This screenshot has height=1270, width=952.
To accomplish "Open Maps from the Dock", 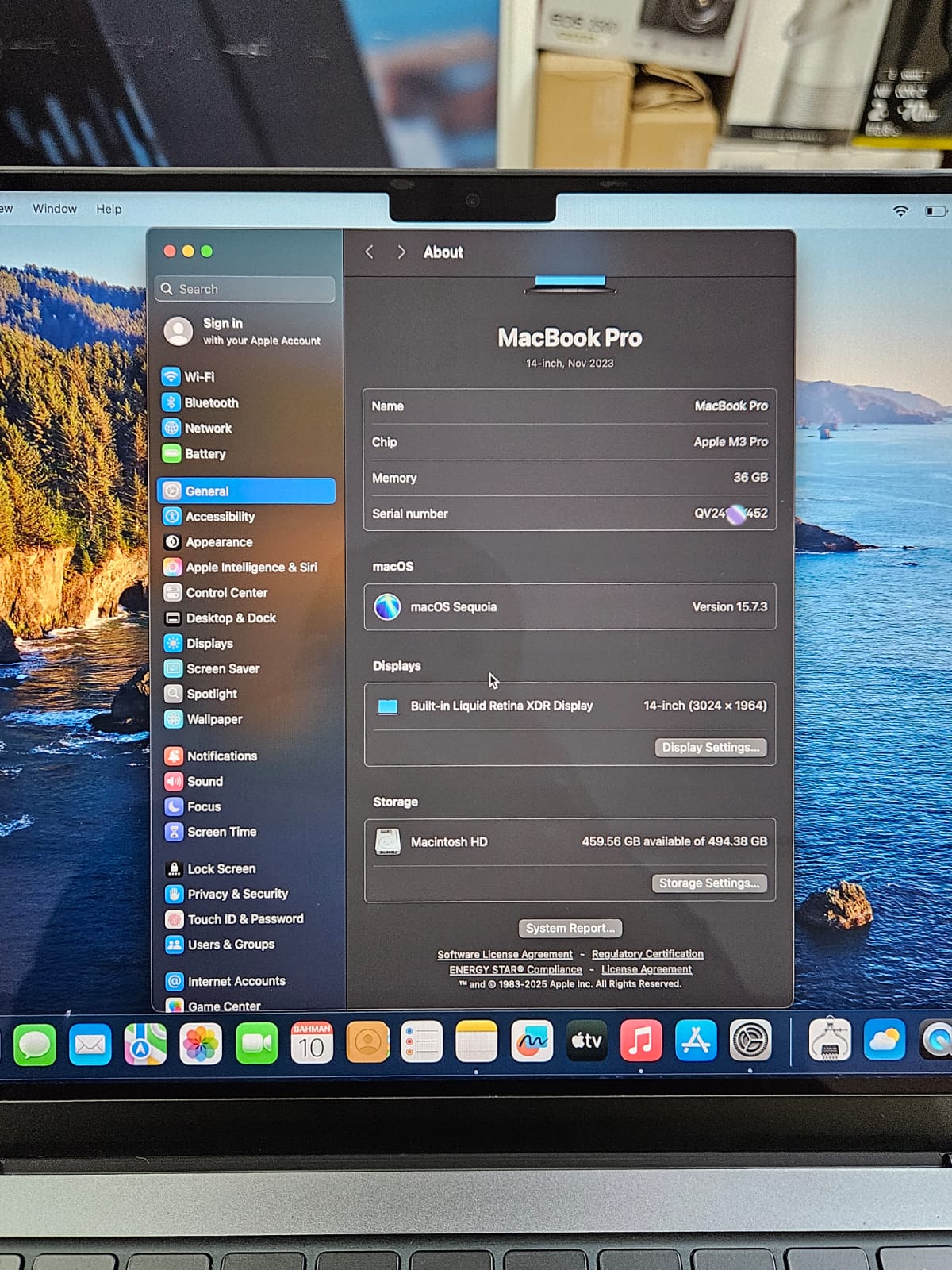I will 145,1043.
